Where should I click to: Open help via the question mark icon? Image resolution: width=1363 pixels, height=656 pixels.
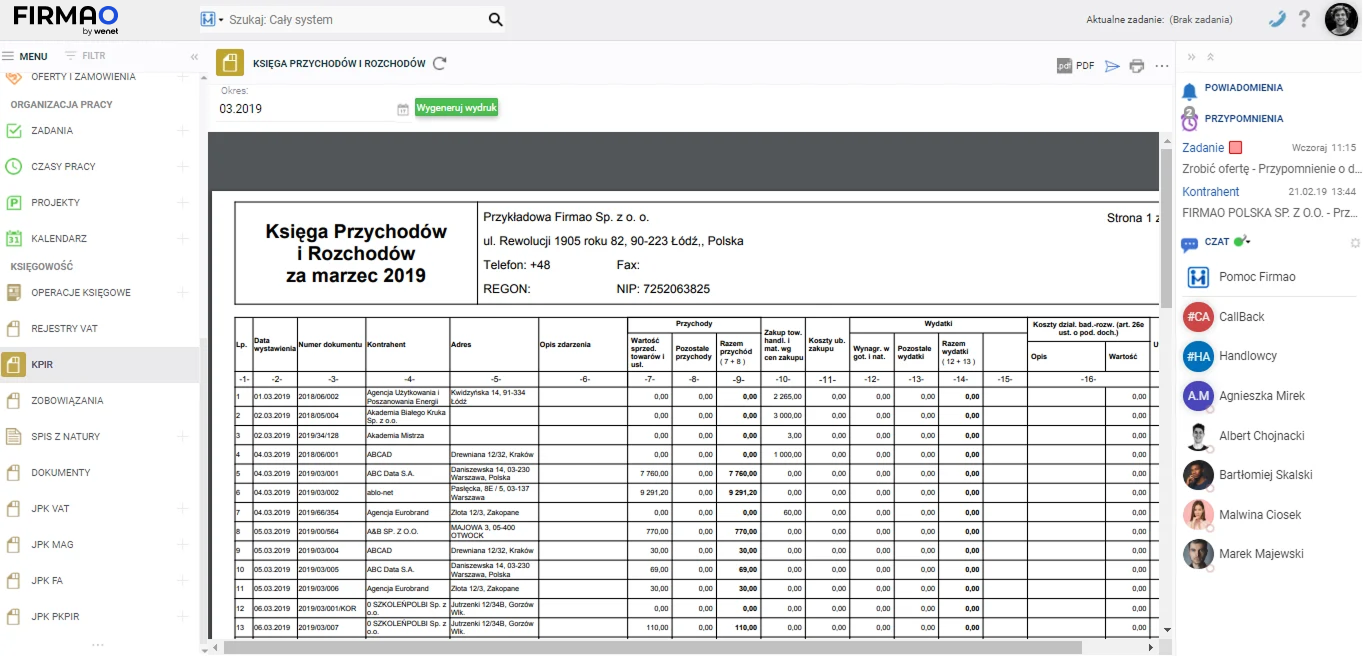click(1304, 19)
